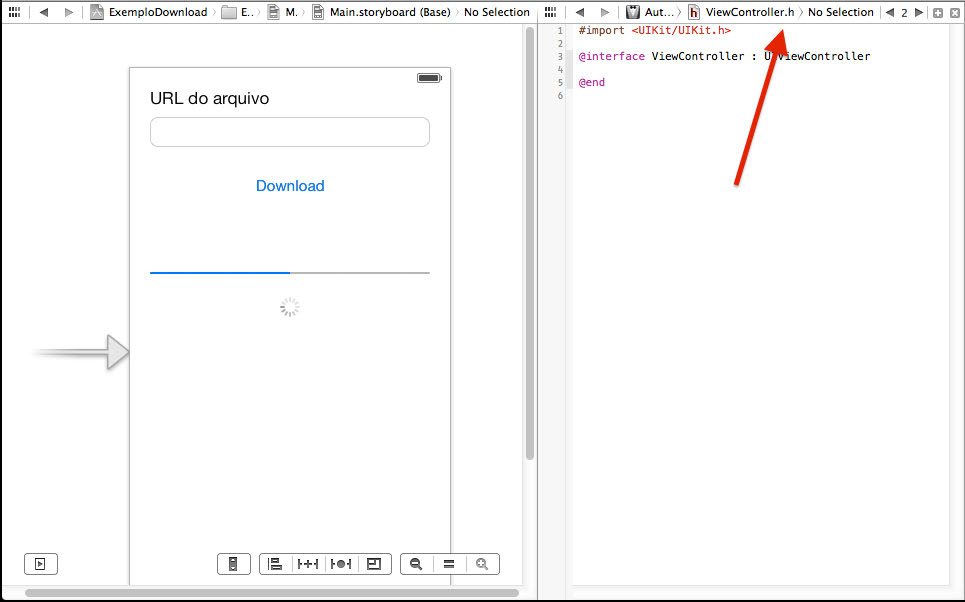Open the Resizing Behavior menu

(x=374, y=564)
